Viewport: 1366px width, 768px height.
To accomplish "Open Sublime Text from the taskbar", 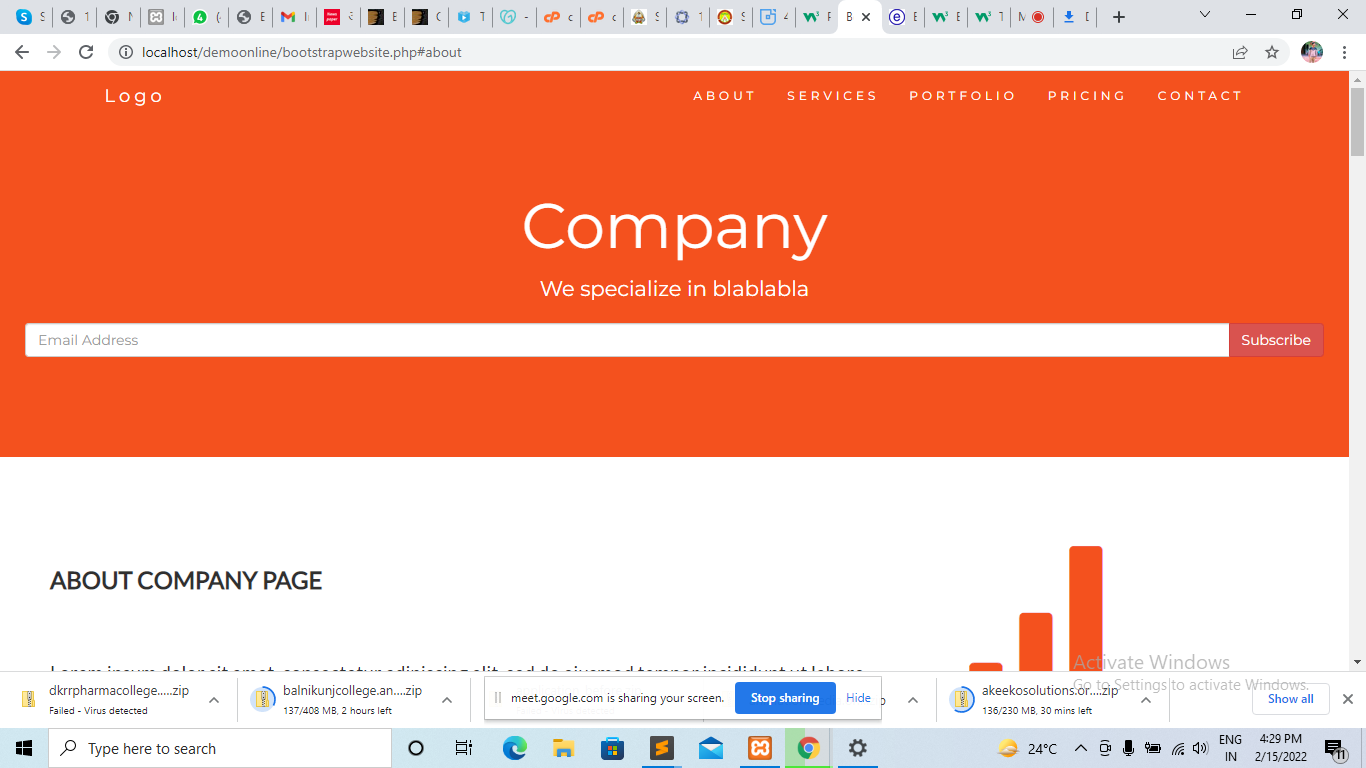I will click(x=661, y=748).
